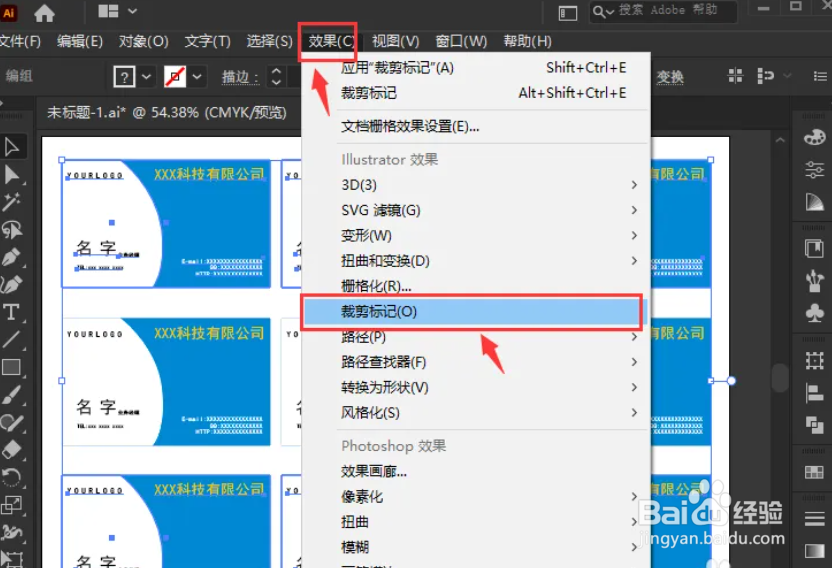The width and height of the screenshot is (832, 568).
Task: Open the 视图(V) menu
Action: pyautogui.click(x=395, y=41)
